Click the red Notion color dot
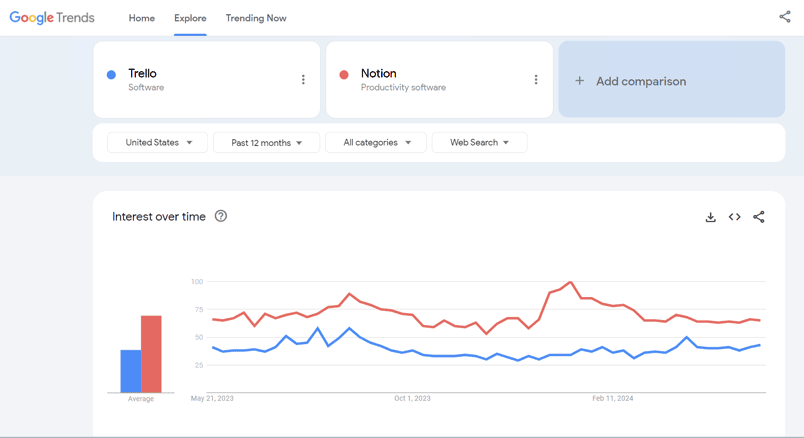Image resolution: width=804 pixels, height=438 pixels. 344,75
